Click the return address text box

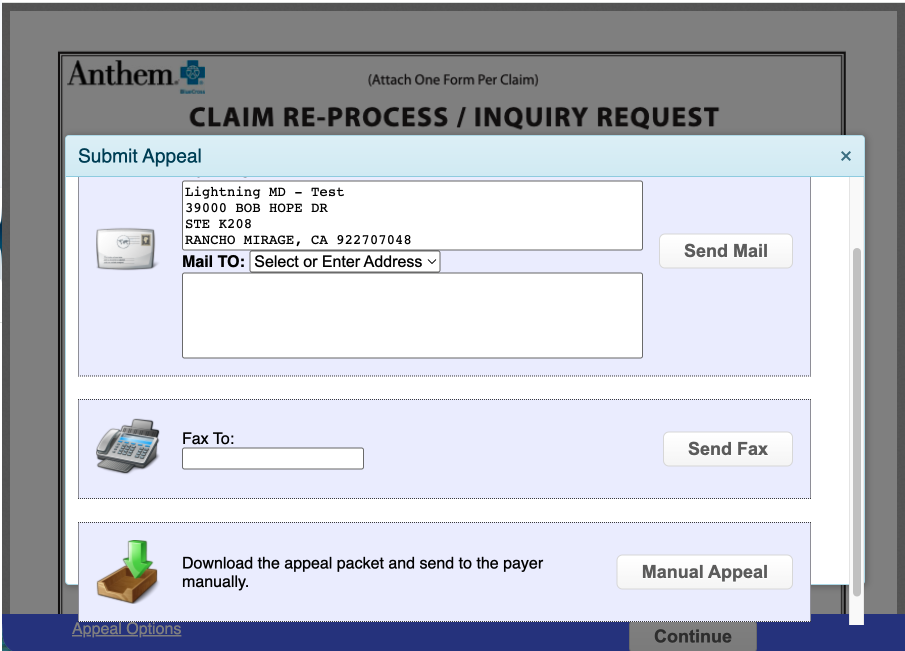point(412,215)
